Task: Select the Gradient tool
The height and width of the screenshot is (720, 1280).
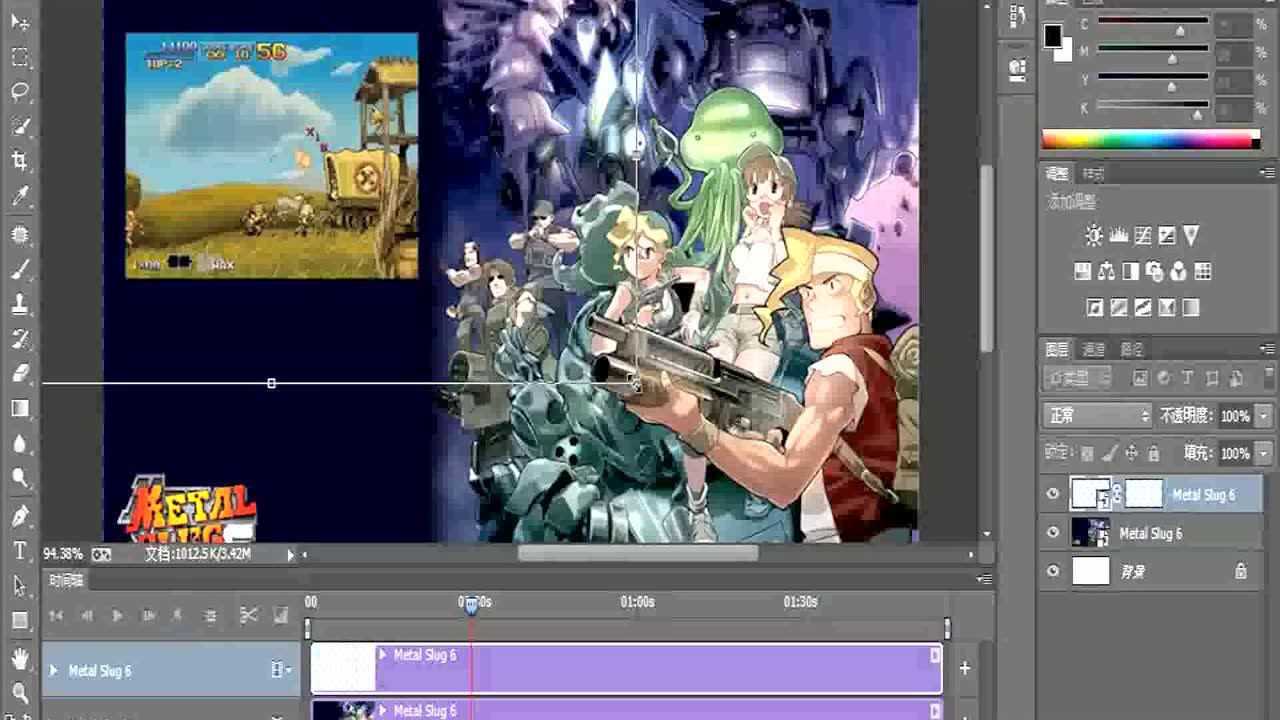Action: tap(20, 408)
